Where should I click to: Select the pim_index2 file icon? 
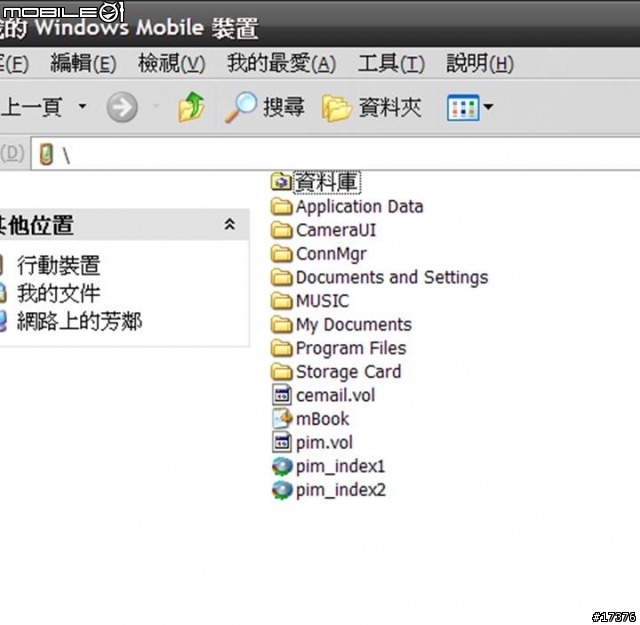(x=282, y=490)
